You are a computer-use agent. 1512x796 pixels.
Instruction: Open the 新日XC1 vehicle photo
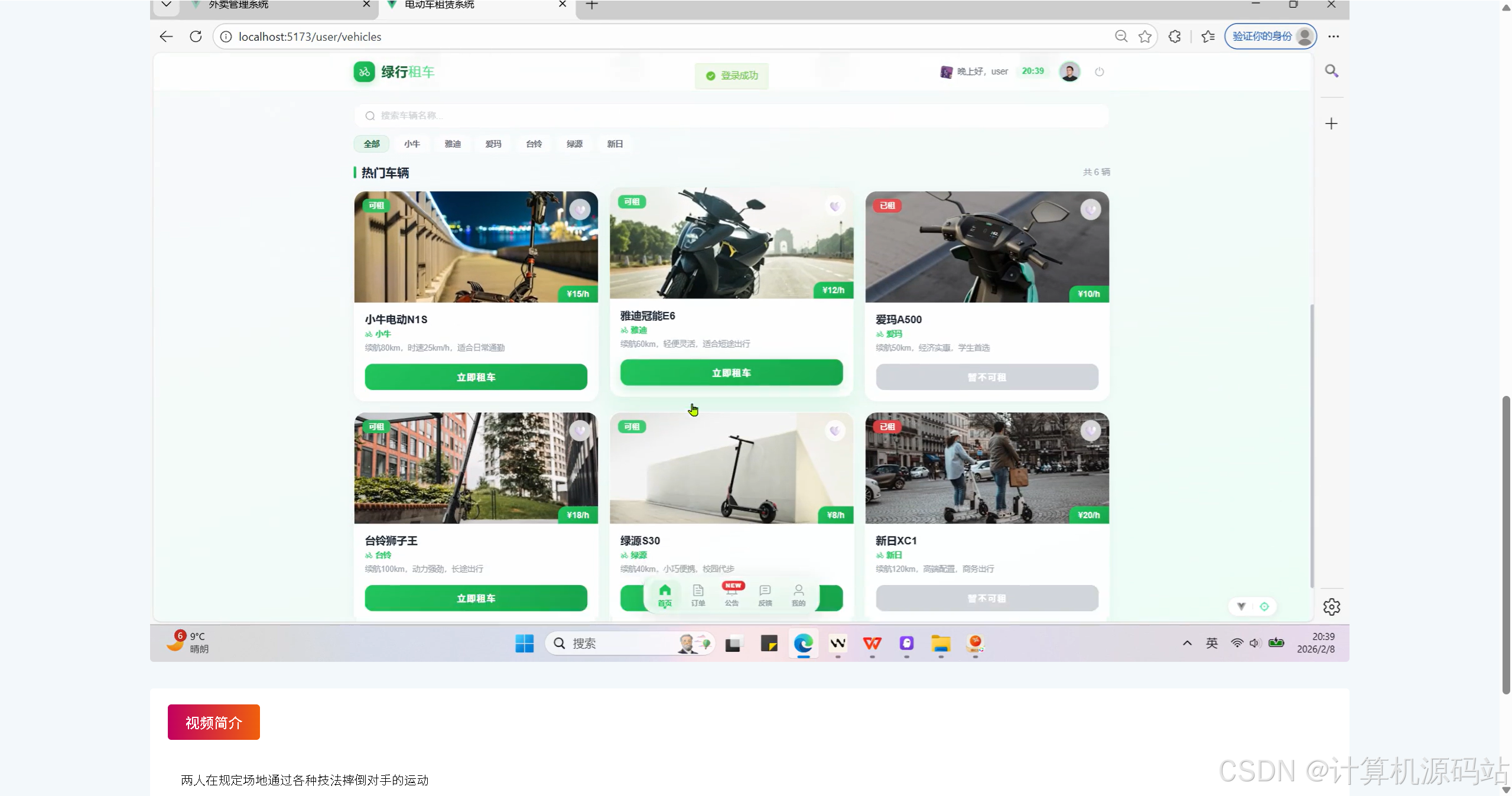point(987,468)
